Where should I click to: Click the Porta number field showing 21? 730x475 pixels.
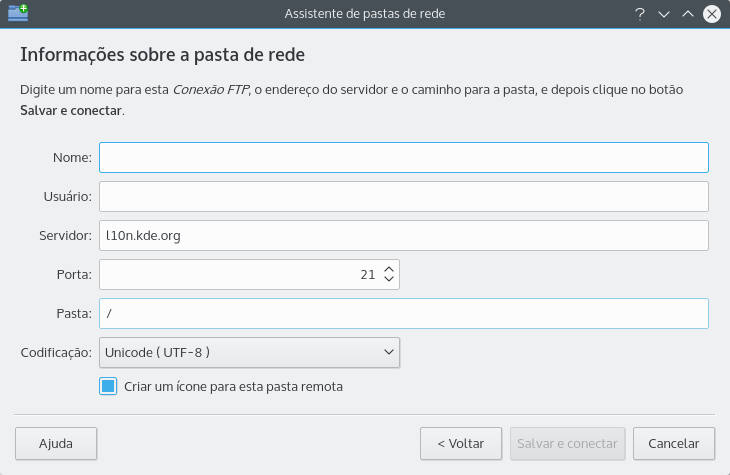[238, 274]
